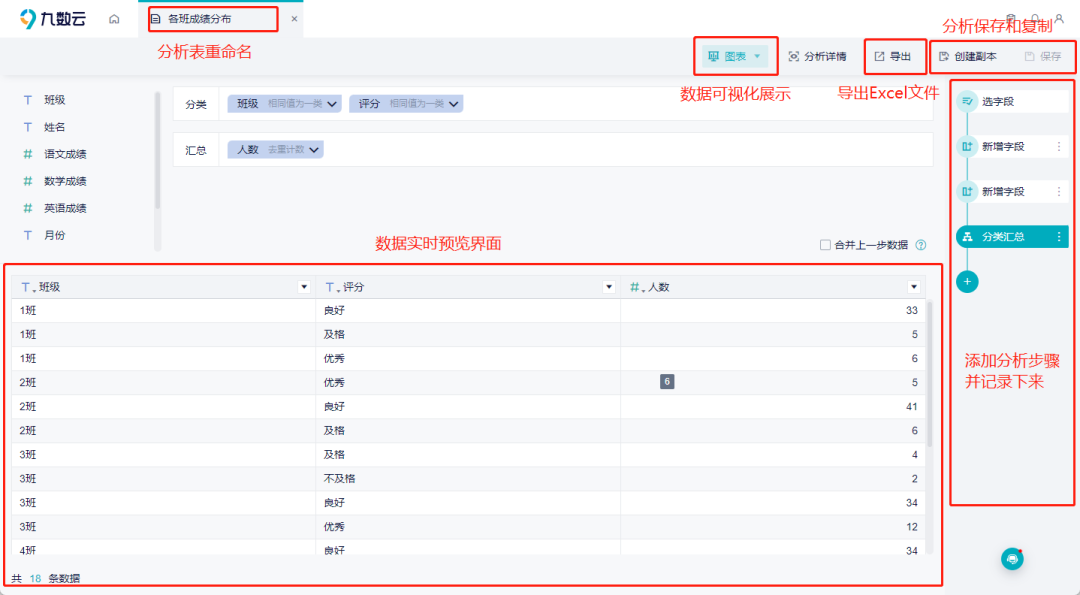Open the floating customer service icon
The height and width of the screenshot is (595, 1080).
point(1012,559)
